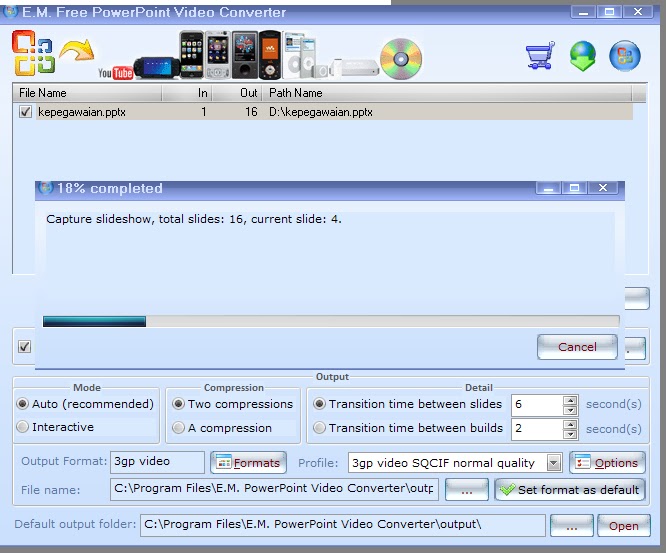Click the builds transition time value 2
666x553 pixels.
[x=537, y=429]
